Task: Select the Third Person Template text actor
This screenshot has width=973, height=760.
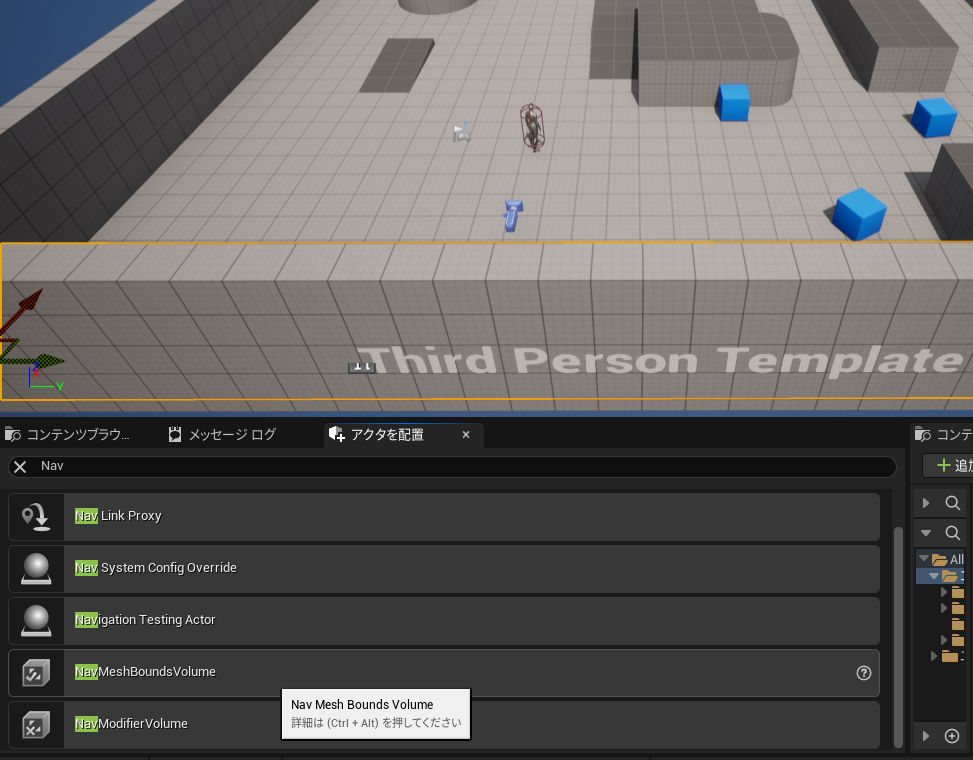Action: pyautogui.click(x=659, y=360)
